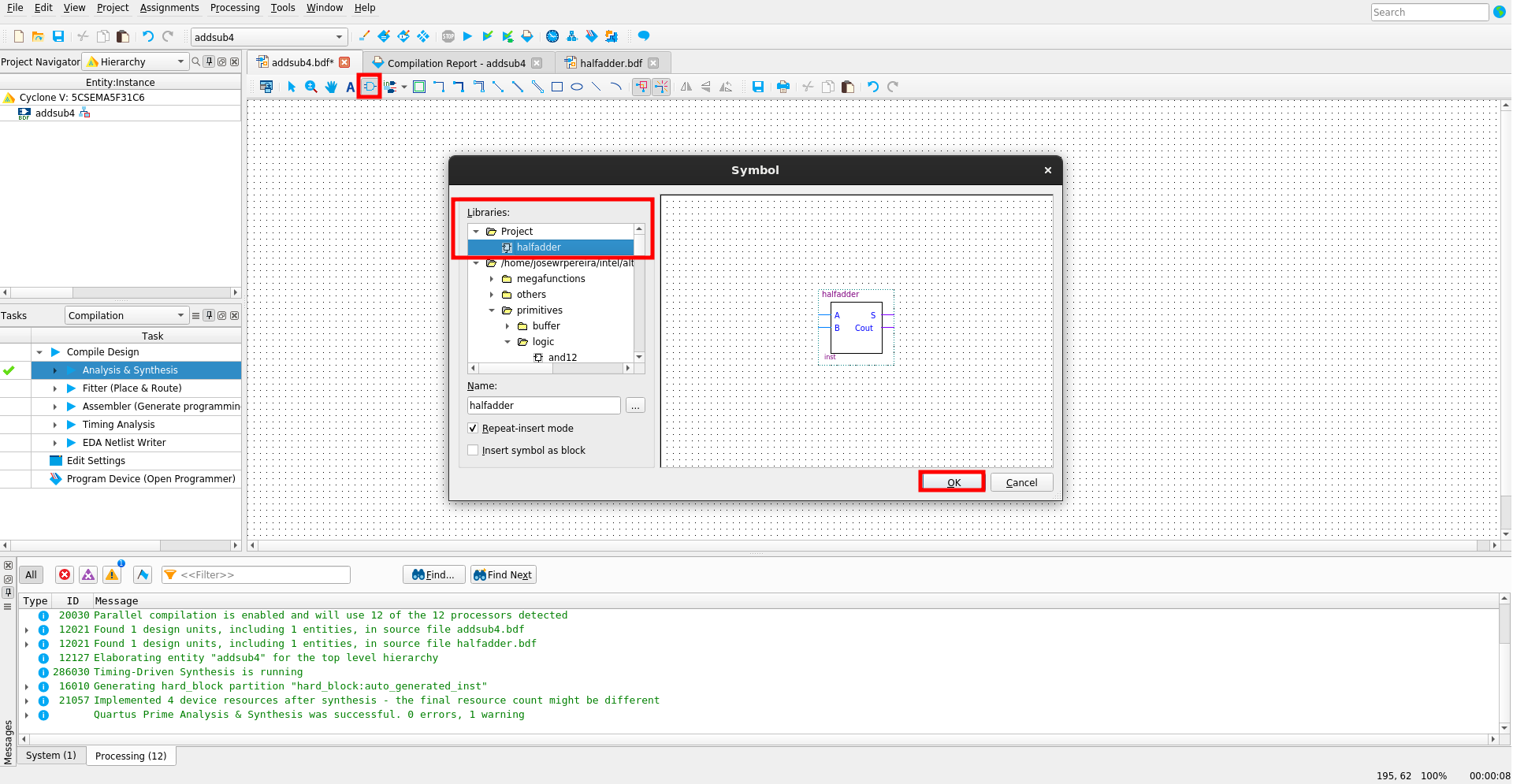
Task: Choose the Block tool in the schematic toolbar
Action: 419,87
